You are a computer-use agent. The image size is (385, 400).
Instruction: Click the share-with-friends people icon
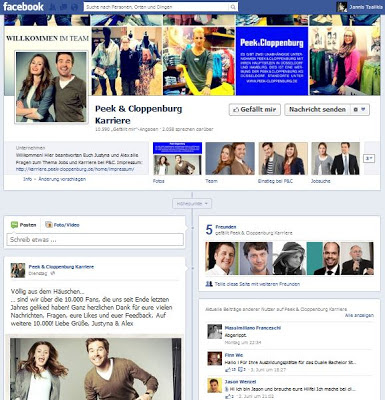tap(209, 284)
